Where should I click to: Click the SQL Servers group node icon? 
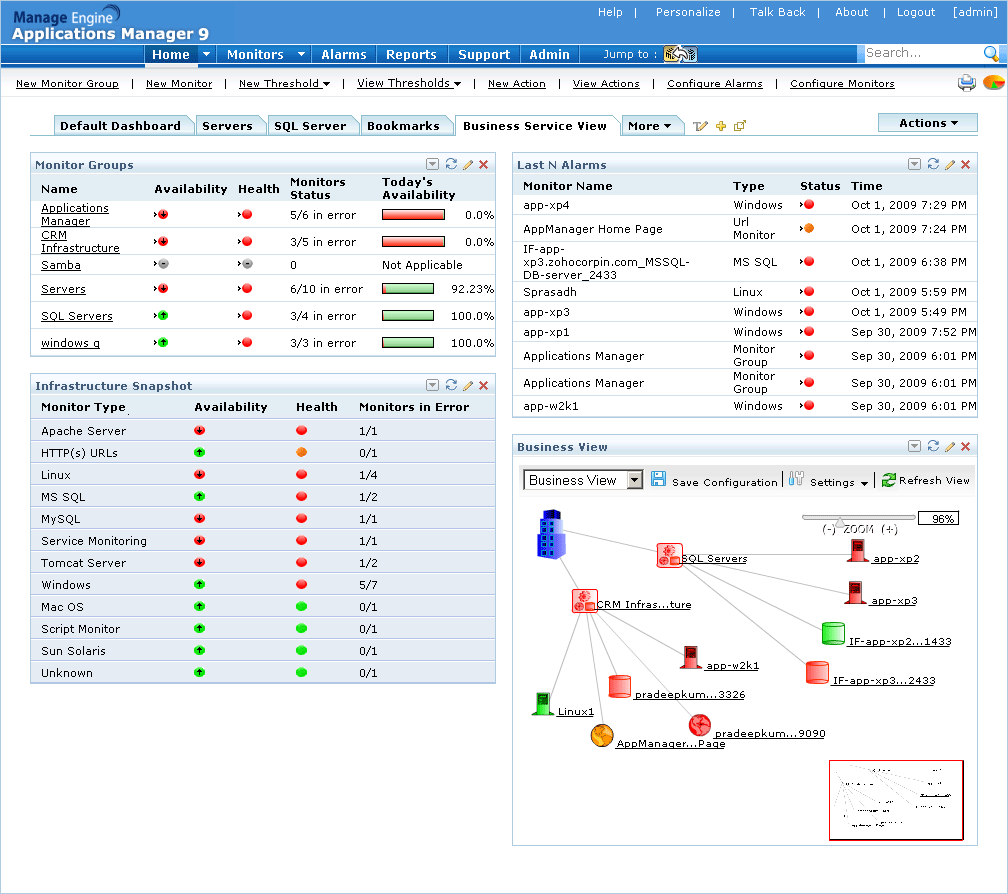669,556
